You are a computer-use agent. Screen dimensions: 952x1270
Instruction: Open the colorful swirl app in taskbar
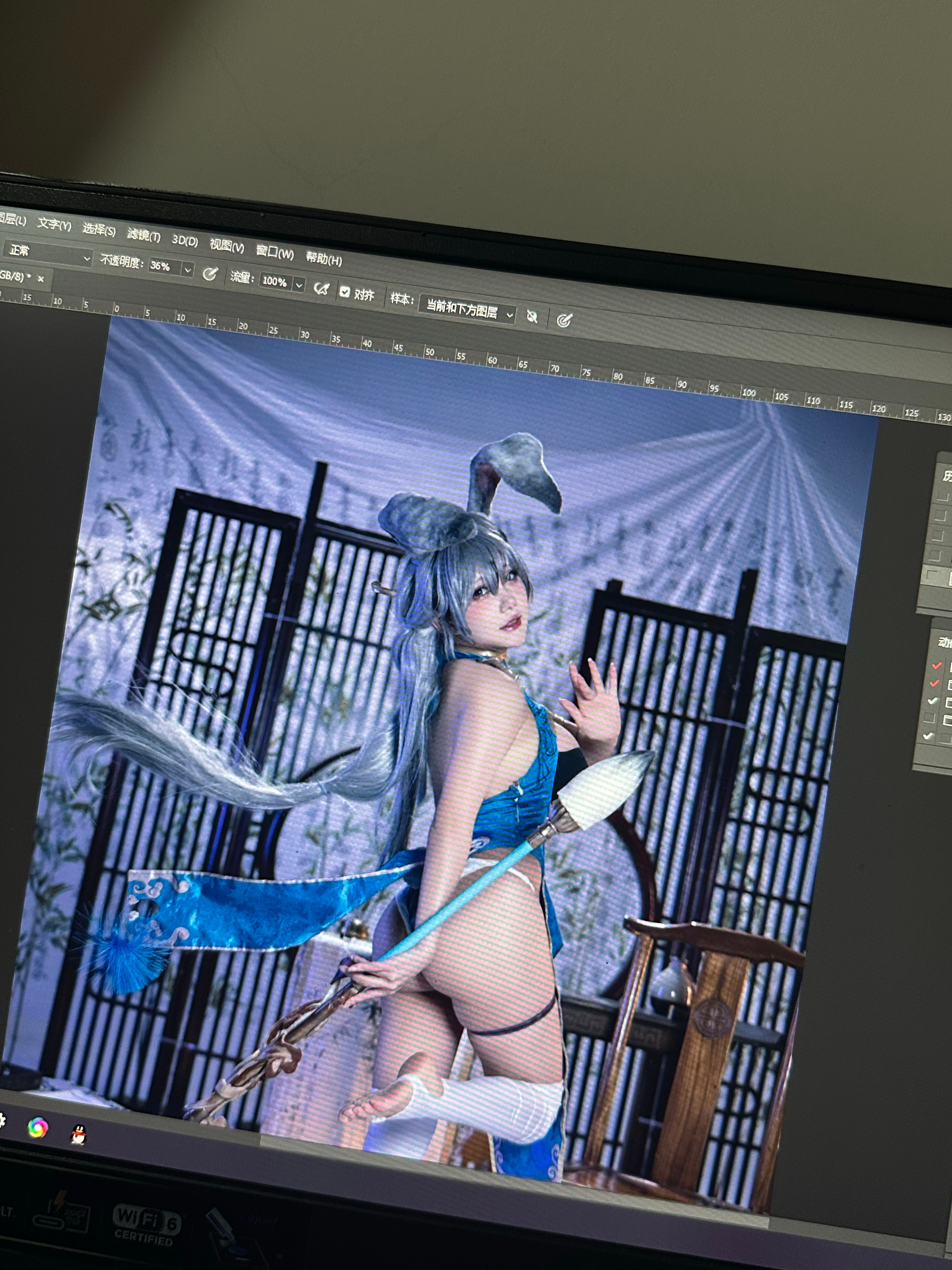tap(38, 1128)
